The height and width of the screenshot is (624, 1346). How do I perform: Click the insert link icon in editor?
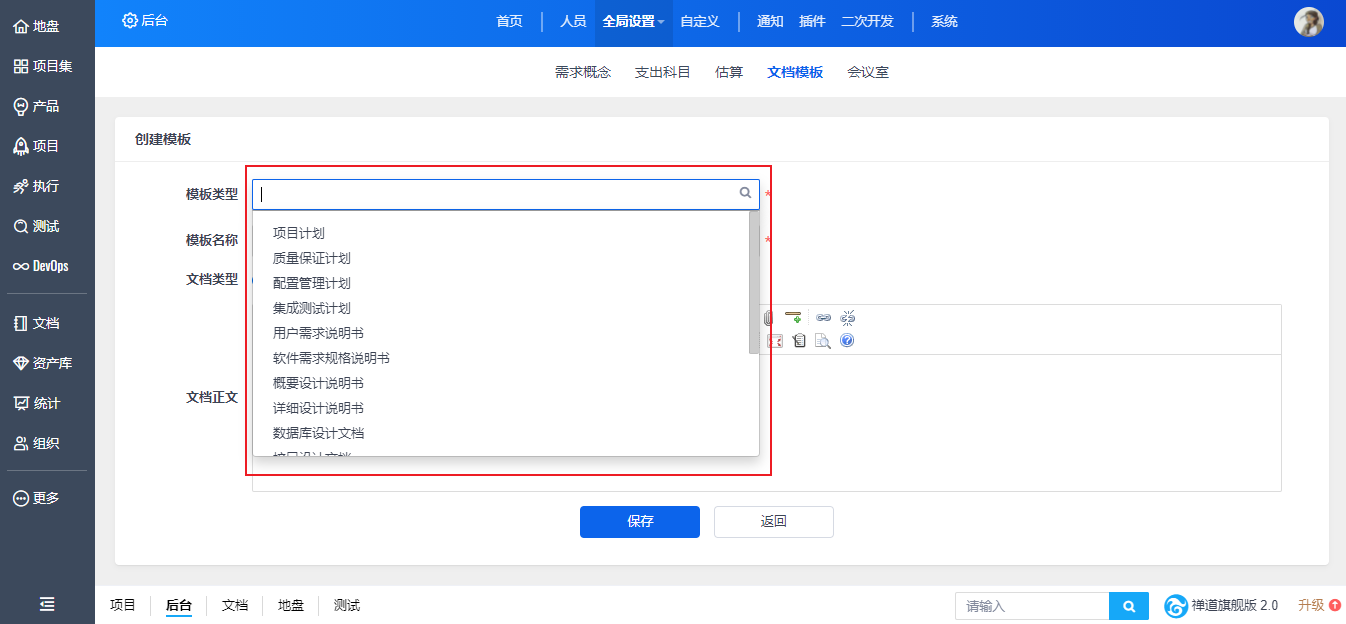pyautogui.click(x=823, y=318)
